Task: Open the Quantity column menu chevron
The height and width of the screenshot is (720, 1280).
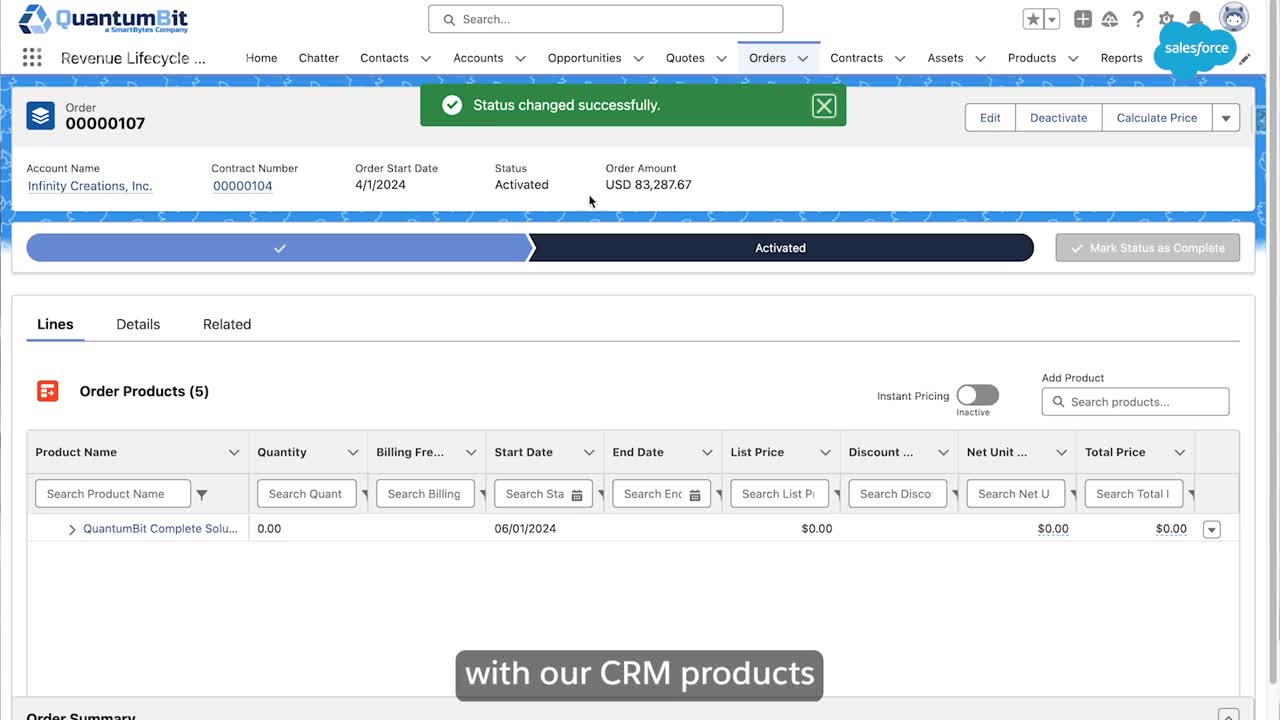Action: pyautogui.click(x=353, y=453)
